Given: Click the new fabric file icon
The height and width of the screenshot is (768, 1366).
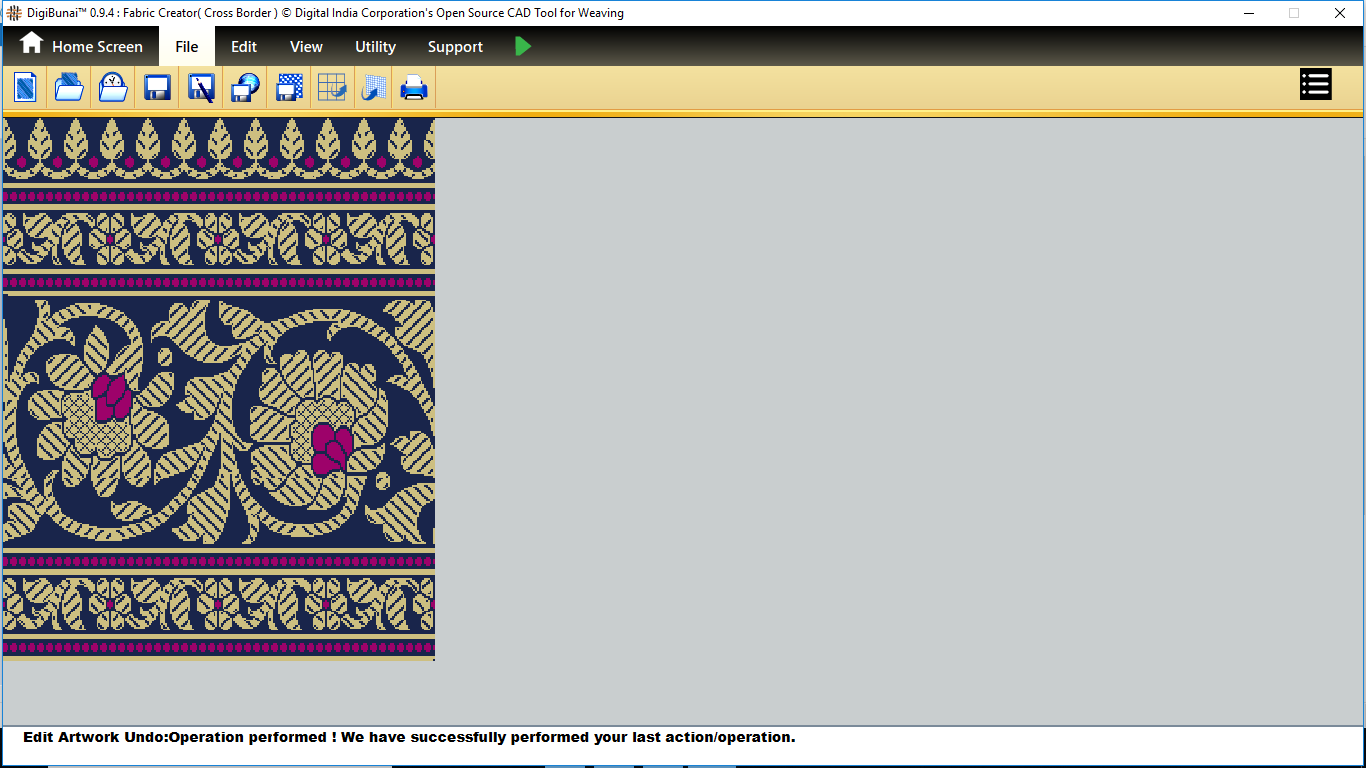Looking at the screenshot, I should pyautogui.click(x=25, y=88).
